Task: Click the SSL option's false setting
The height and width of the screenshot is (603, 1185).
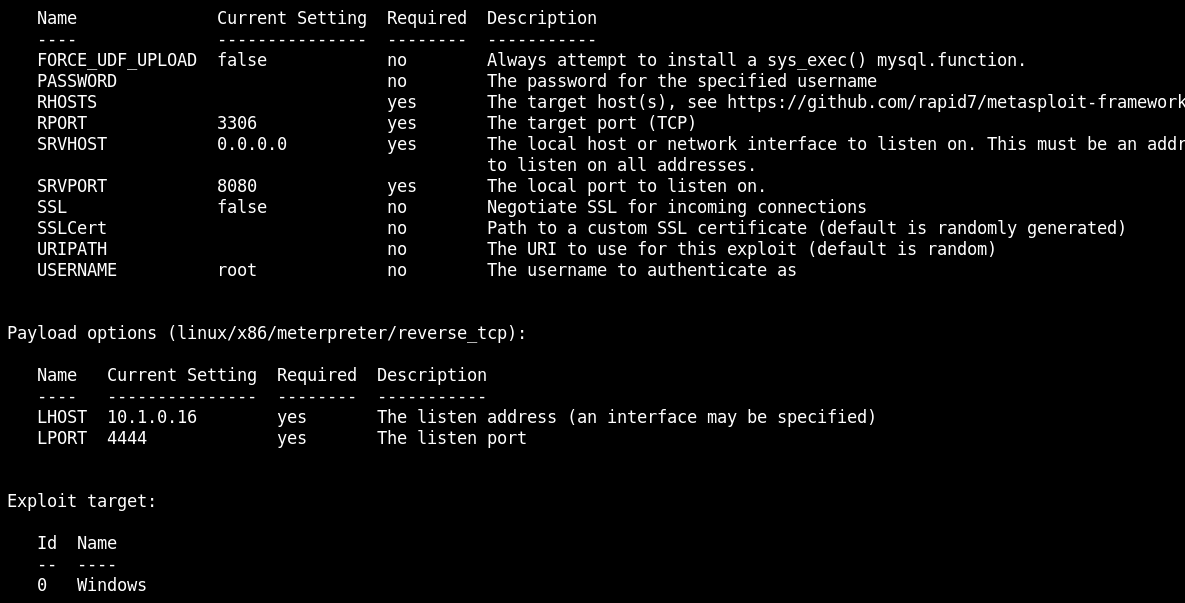Action: point(242,207)
